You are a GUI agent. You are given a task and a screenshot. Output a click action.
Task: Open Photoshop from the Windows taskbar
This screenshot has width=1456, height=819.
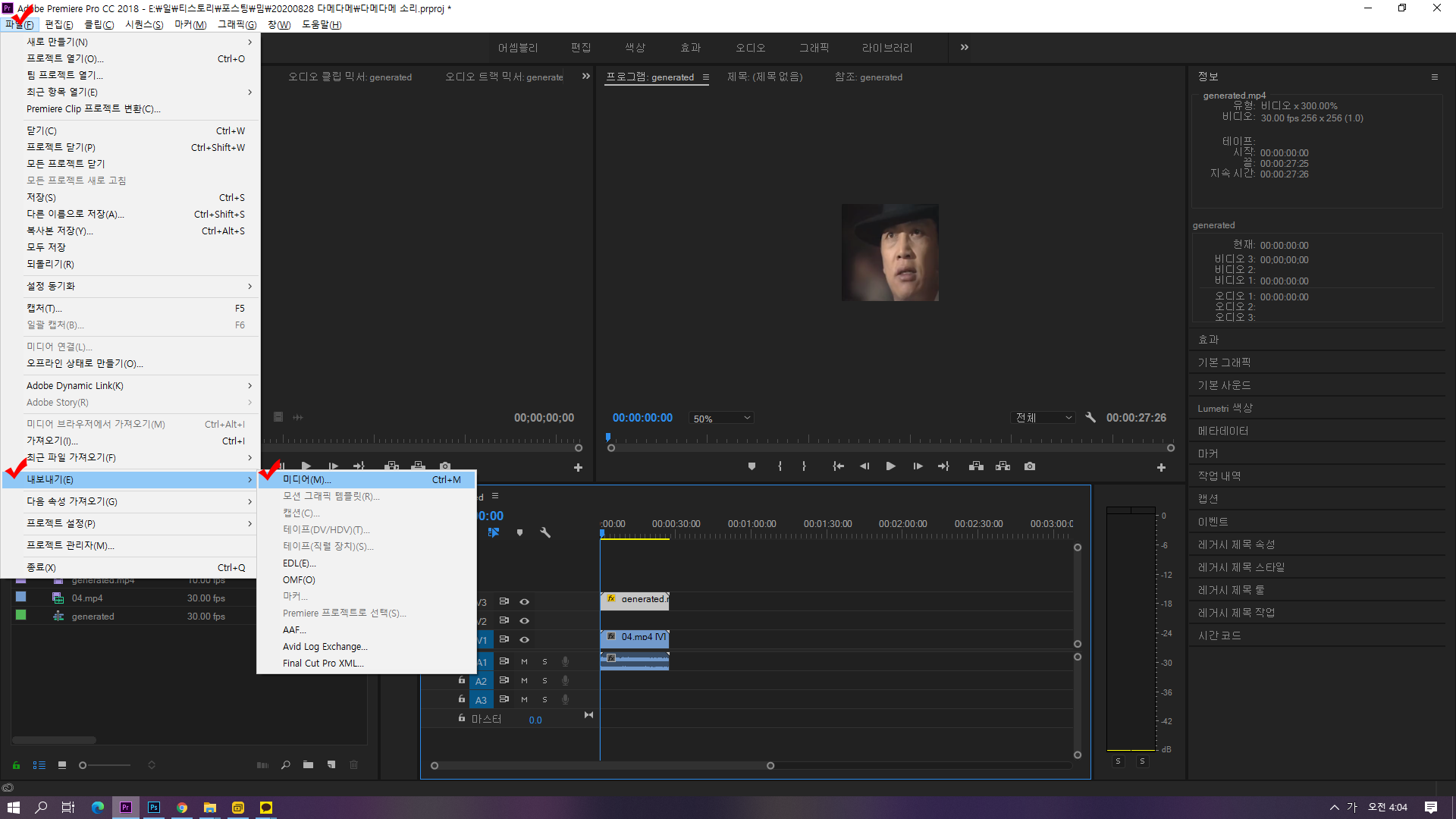(x=154, y=808)
